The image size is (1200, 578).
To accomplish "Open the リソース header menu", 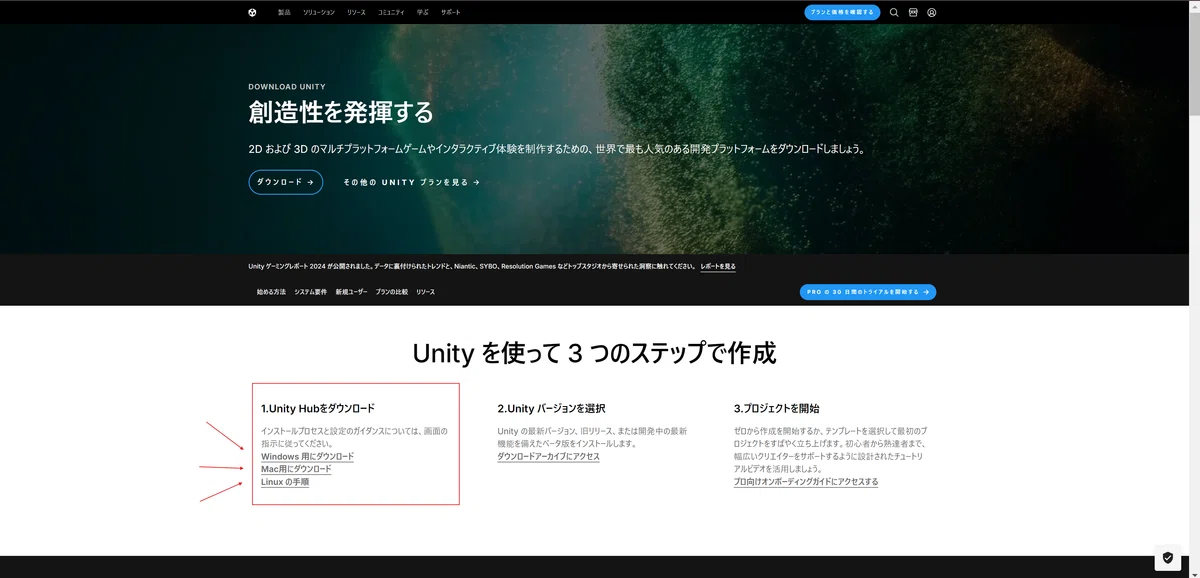I will [356, 12].
